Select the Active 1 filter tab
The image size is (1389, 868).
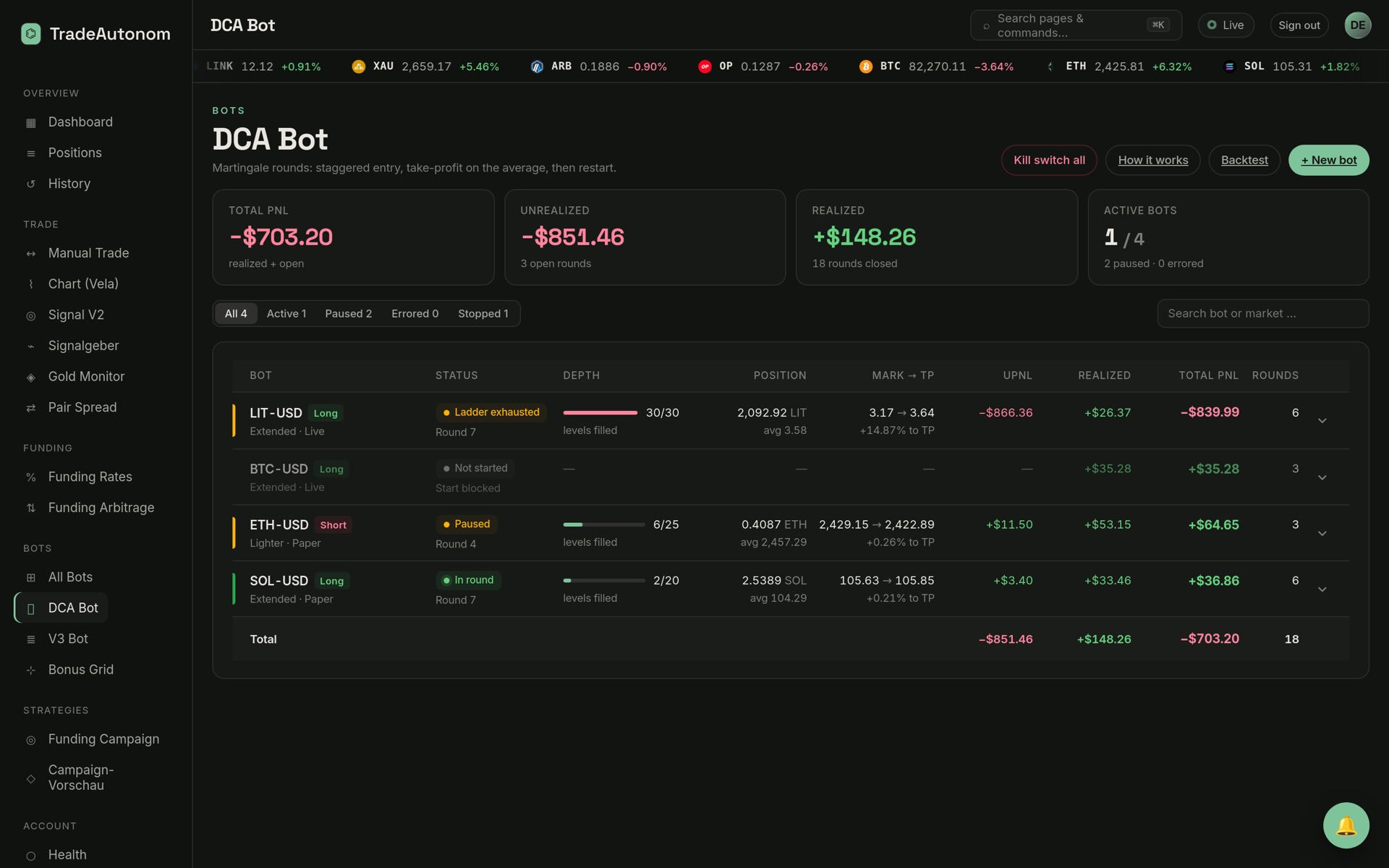pyautogui.click(x=286, y=314)
